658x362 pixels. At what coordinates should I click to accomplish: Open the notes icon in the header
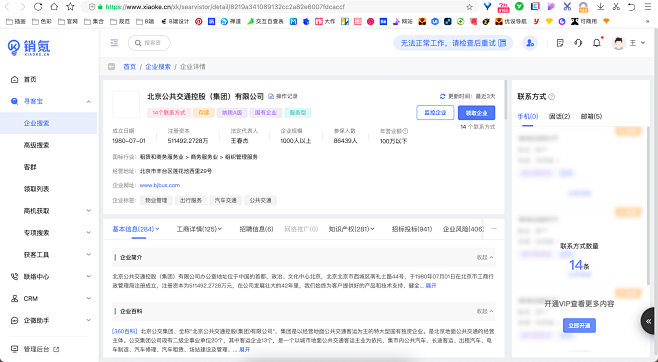pos(560,43)
